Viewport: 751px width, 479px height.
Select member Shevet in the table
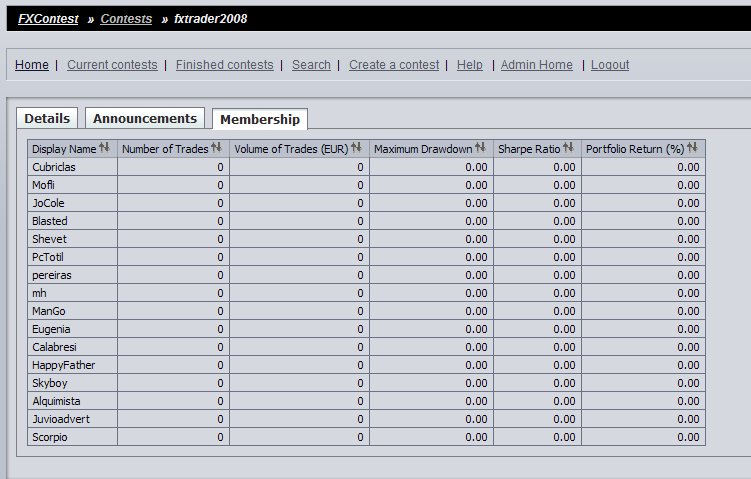[x=49, y=239]
